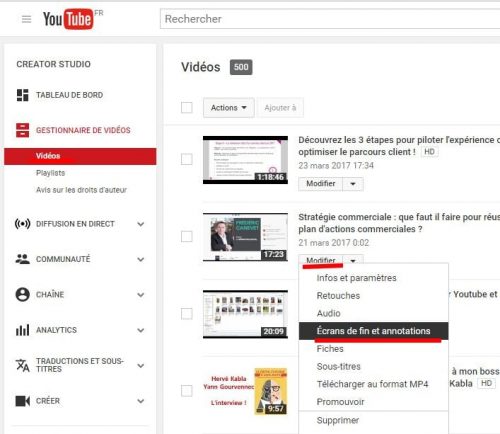This screenshot has width=500, height=434.
Task: Open the Stratégie commerciale video title
Action: tap(399, 223)
